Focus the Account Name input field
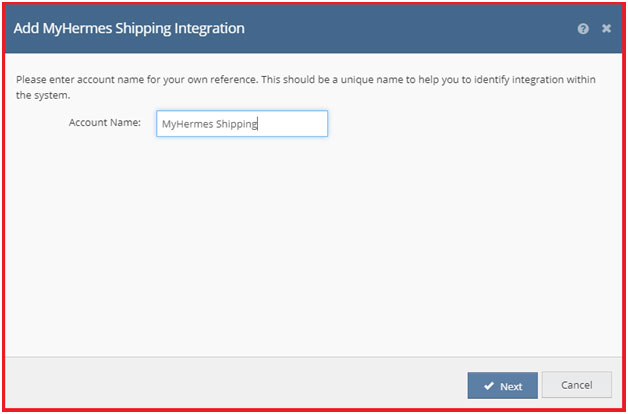628x414 pixels. point(242,124)
